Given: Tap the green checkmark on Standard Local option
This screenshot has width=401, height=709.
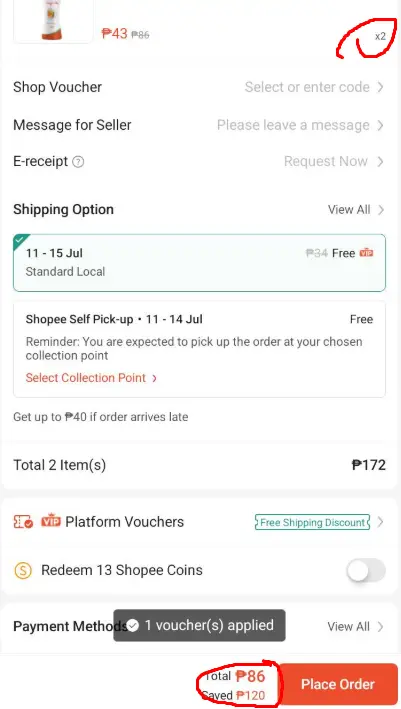Looking at the screenshot, I should coord(19,240).
